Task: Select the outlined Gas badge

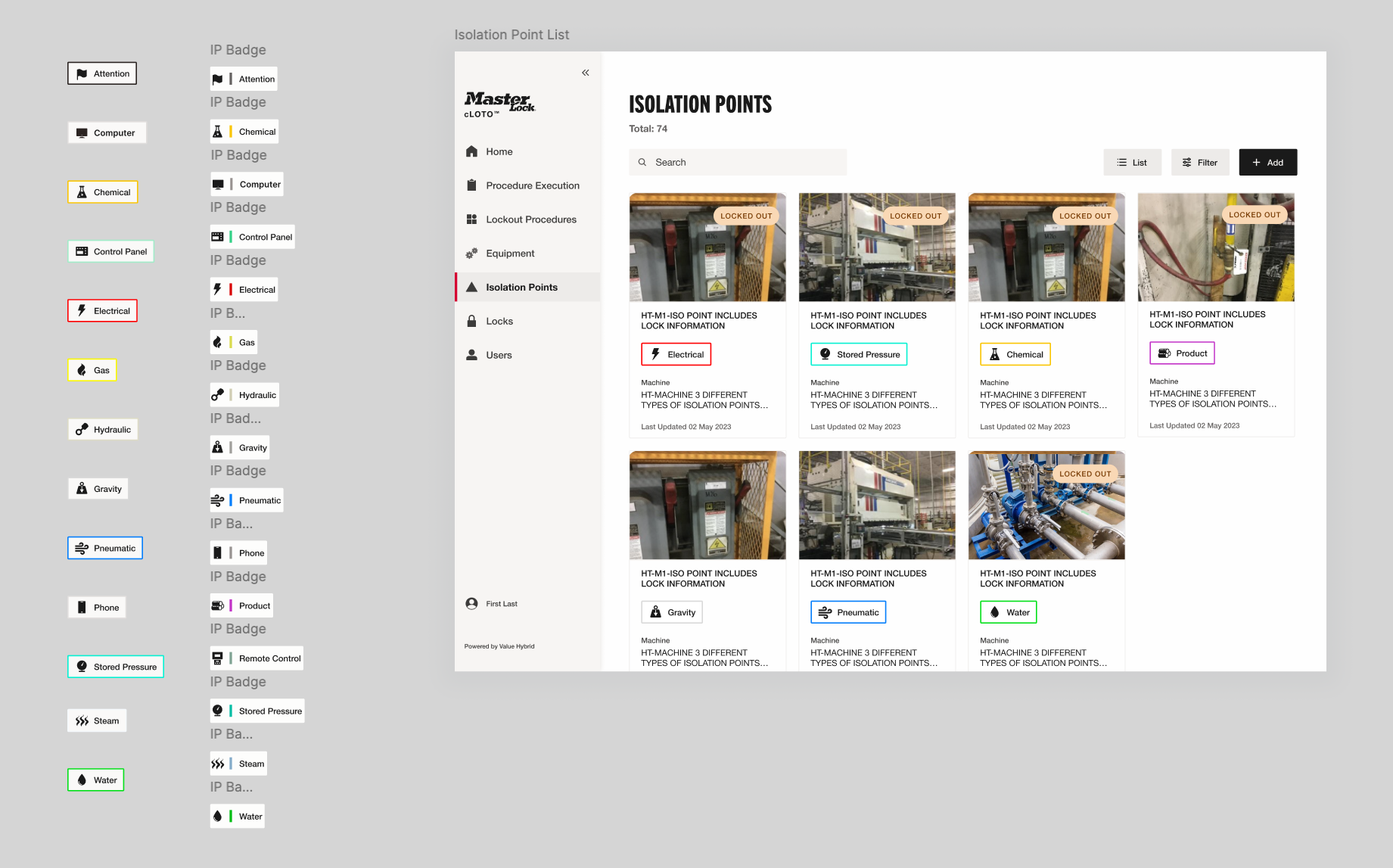Action: [x=92, y=370]
